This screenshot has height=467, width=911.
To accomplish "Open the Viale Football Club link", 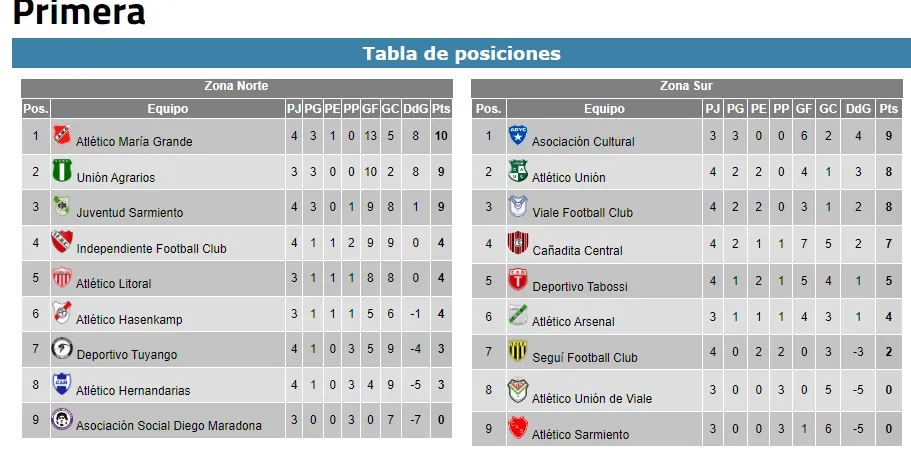I will [582, 213].
